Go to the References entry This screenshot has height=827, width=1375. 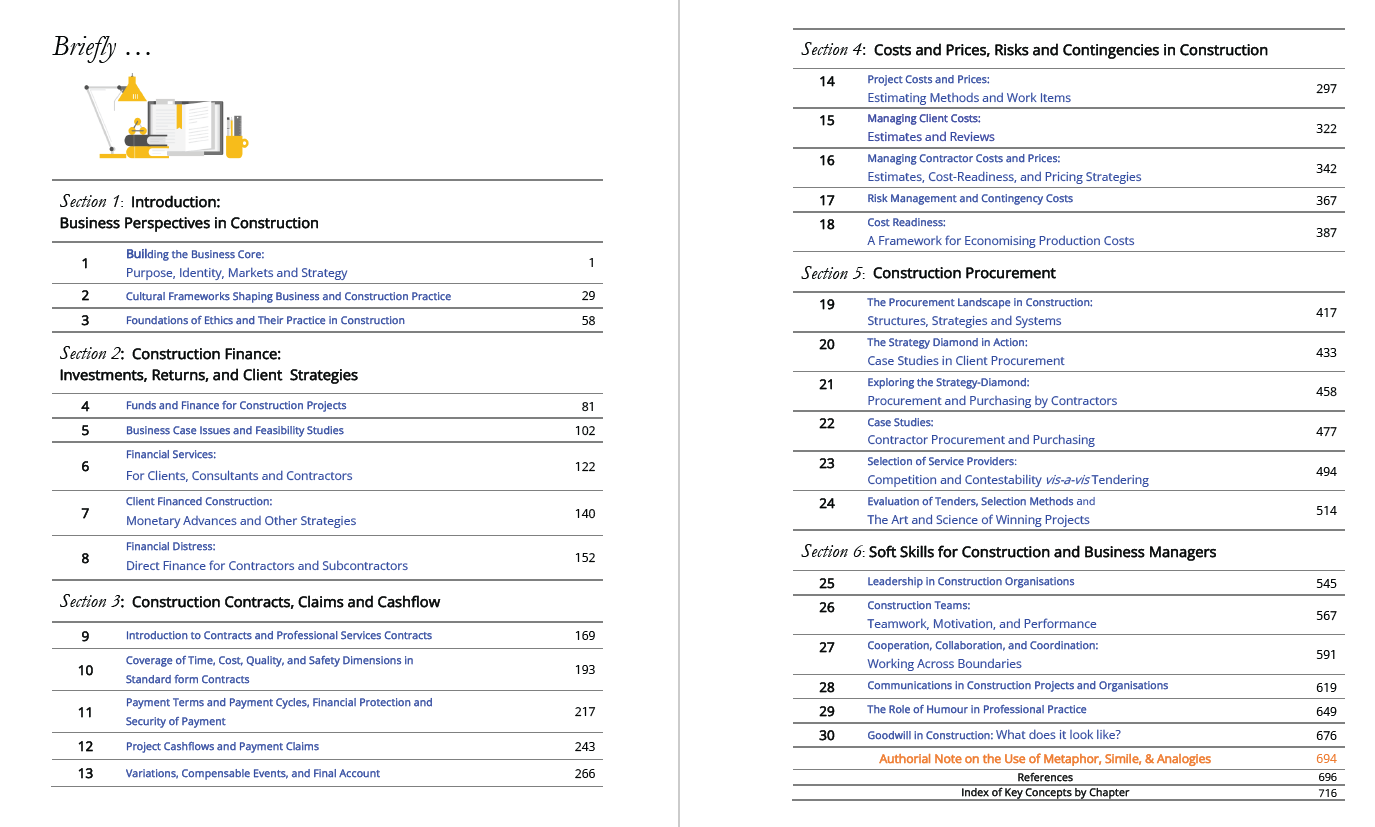(1044, 778)
